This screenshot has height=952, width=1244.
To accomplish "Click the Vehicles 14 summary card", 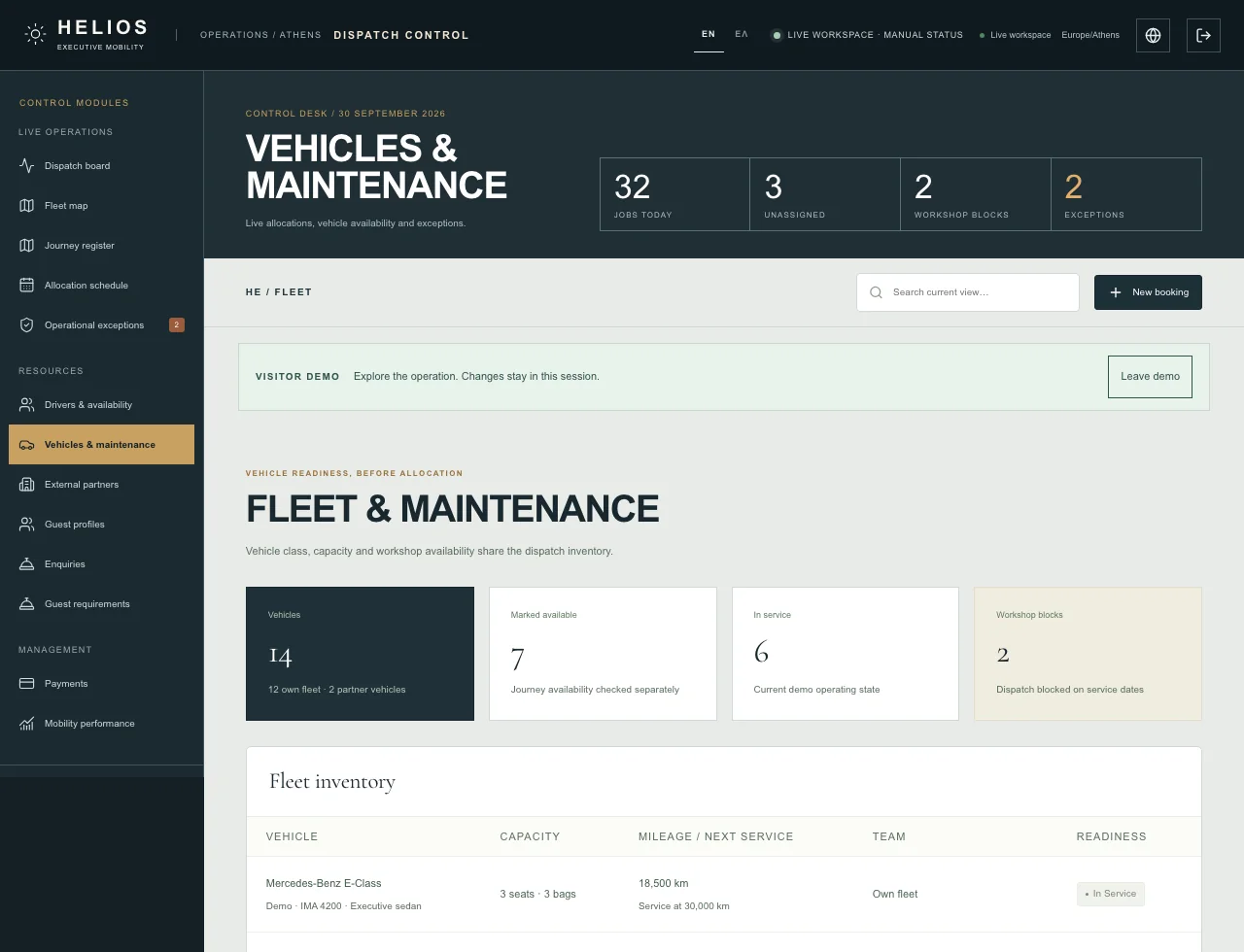I will (x=360, y=654).
